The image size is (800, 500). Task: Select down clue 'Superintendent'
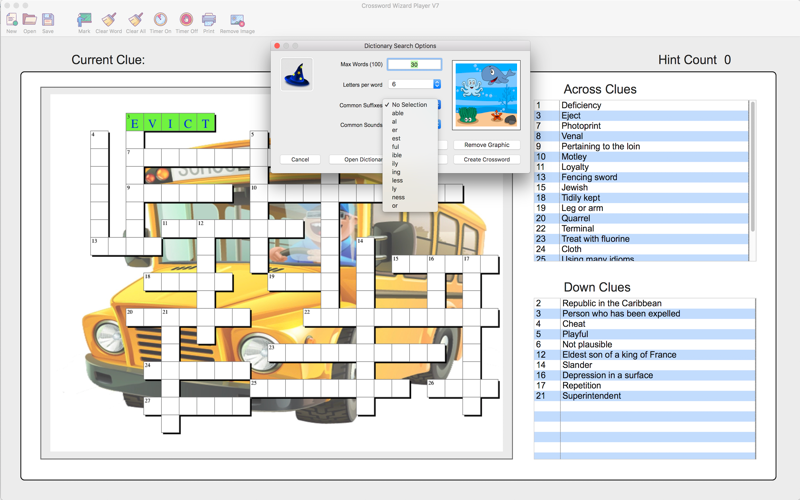[x=644, y=396]
